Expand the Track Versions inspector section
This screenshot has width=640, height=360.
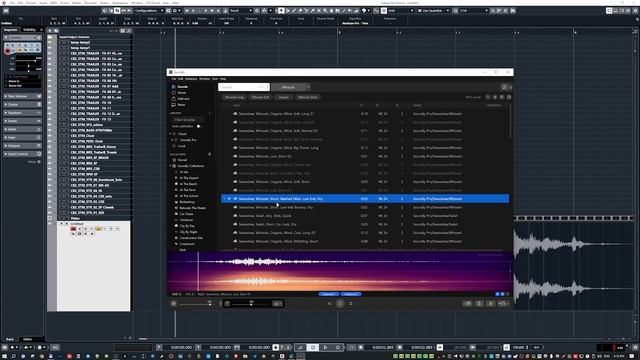[x=22, y=96]
